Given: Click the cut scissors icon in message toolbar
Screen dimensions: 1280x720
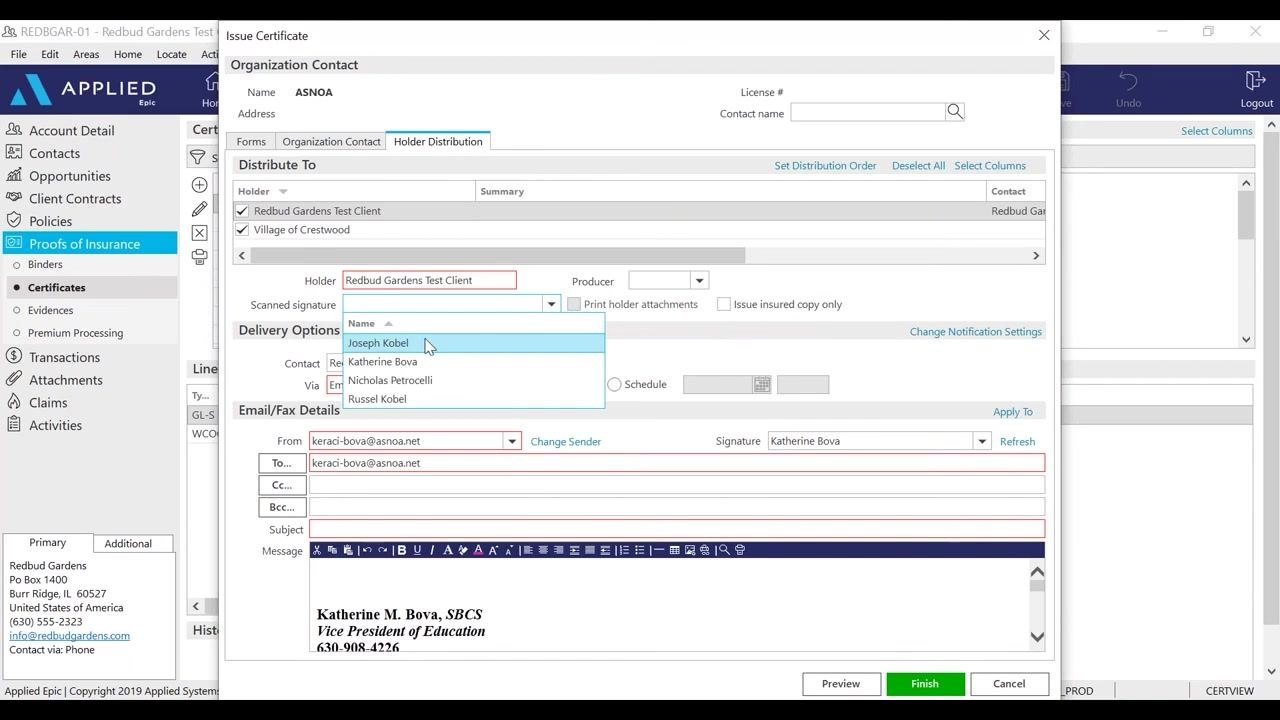Looking at the screenshot, I should 317,550.
